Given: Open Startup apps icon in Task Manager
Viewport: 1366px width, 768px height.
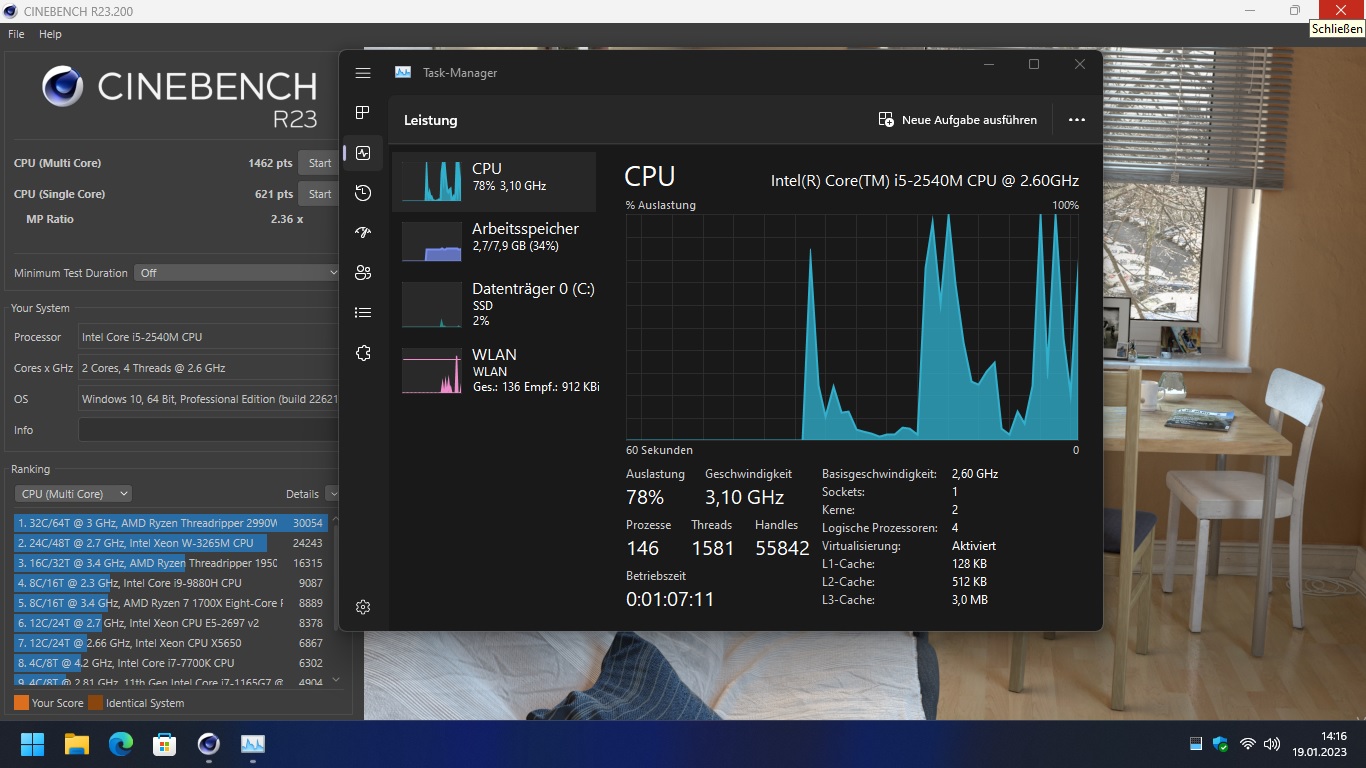Looking at the screenshot, I should 363,233.
